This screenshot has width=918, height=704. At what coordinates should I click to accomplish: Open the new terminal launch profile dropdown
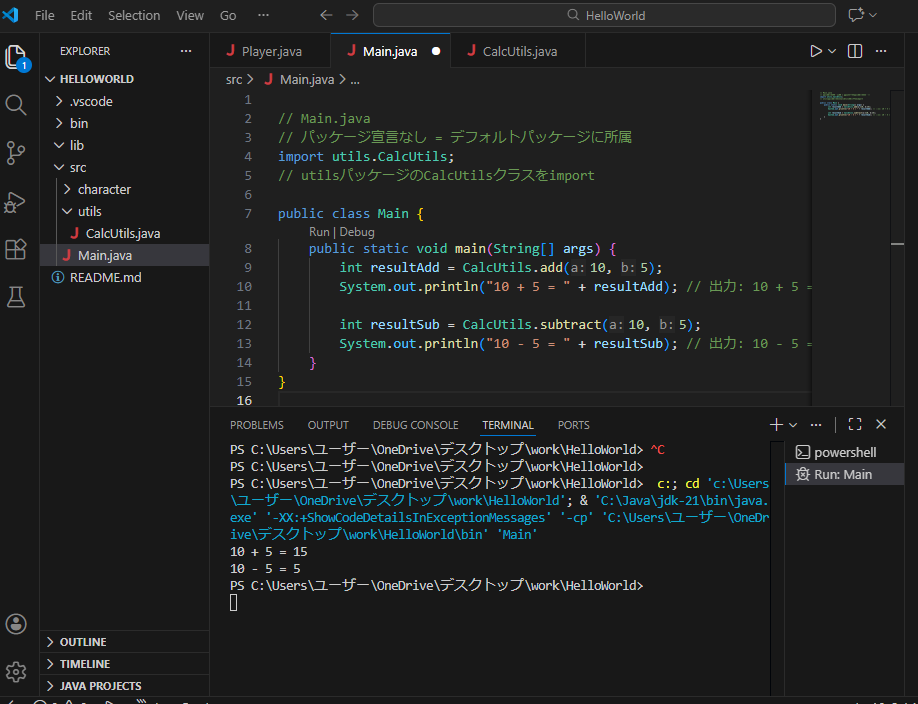pyautogui.click(x=793, y=425)
